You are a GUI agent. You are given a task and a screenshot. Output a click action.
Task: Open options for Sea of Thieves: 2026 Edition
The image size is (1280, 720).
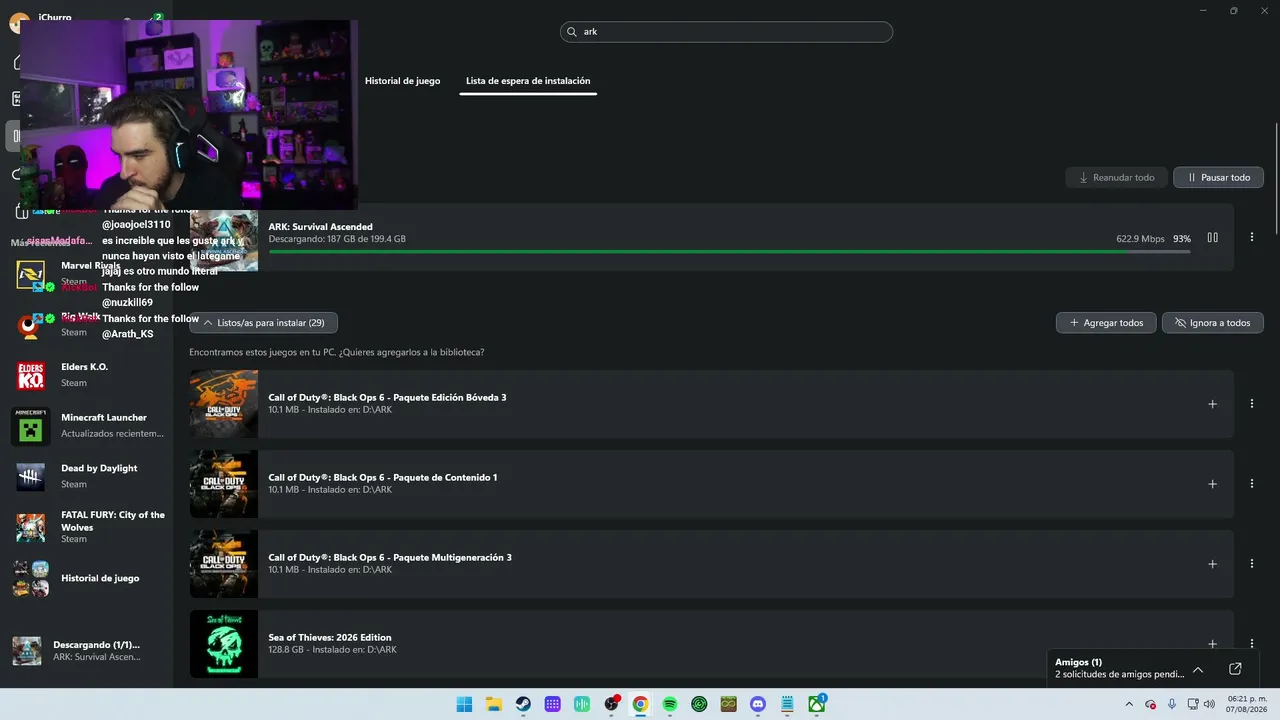pyautogui.click(x=1252, y=644)
